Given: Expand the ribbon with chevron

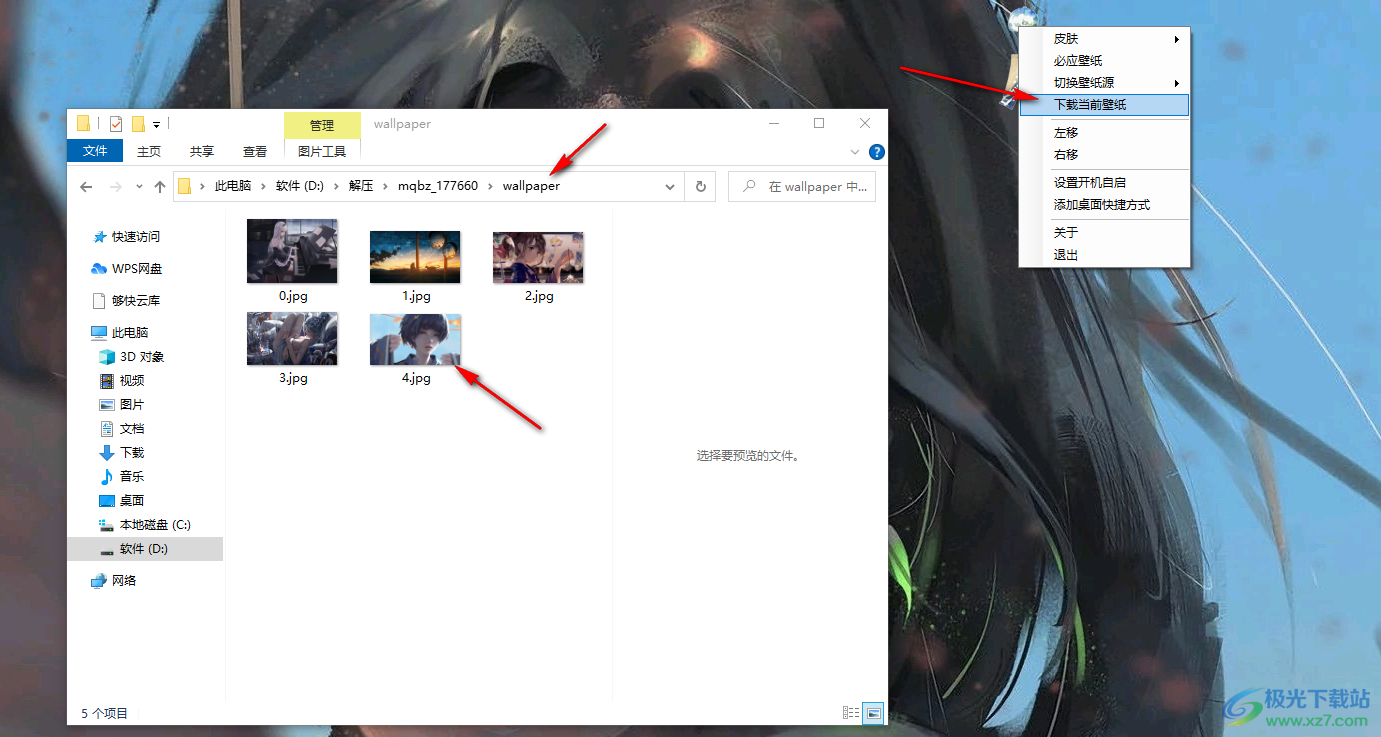Looking at the screenshot, I should (855, 152).
